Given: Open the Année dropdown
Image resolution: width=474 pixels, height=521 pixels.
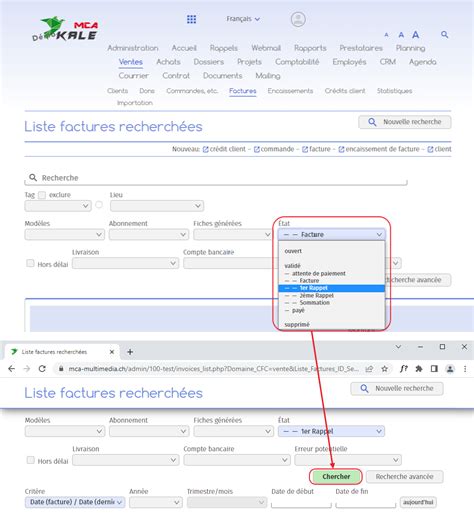Looking at the screenshot, I should [156, 502].
